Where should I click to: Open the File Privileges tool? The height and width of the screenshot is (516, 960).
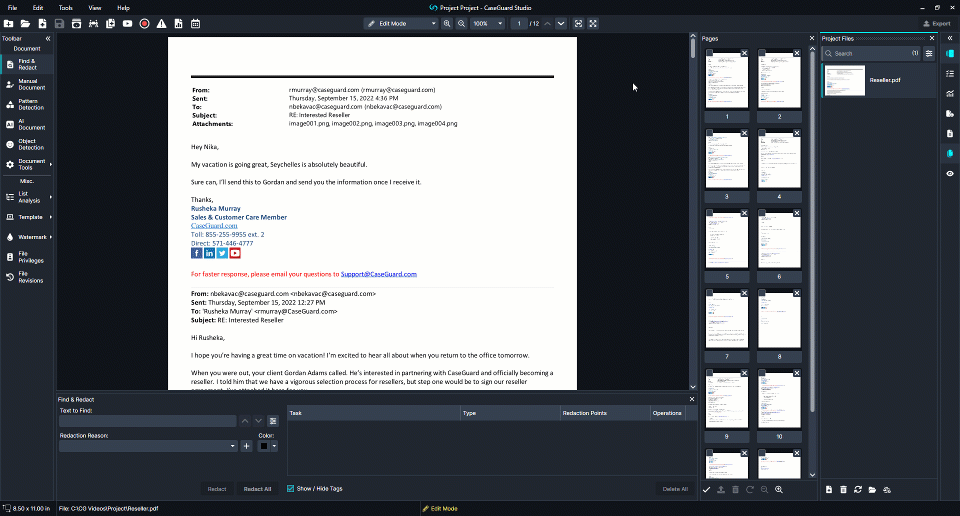(x=27, y=257)
